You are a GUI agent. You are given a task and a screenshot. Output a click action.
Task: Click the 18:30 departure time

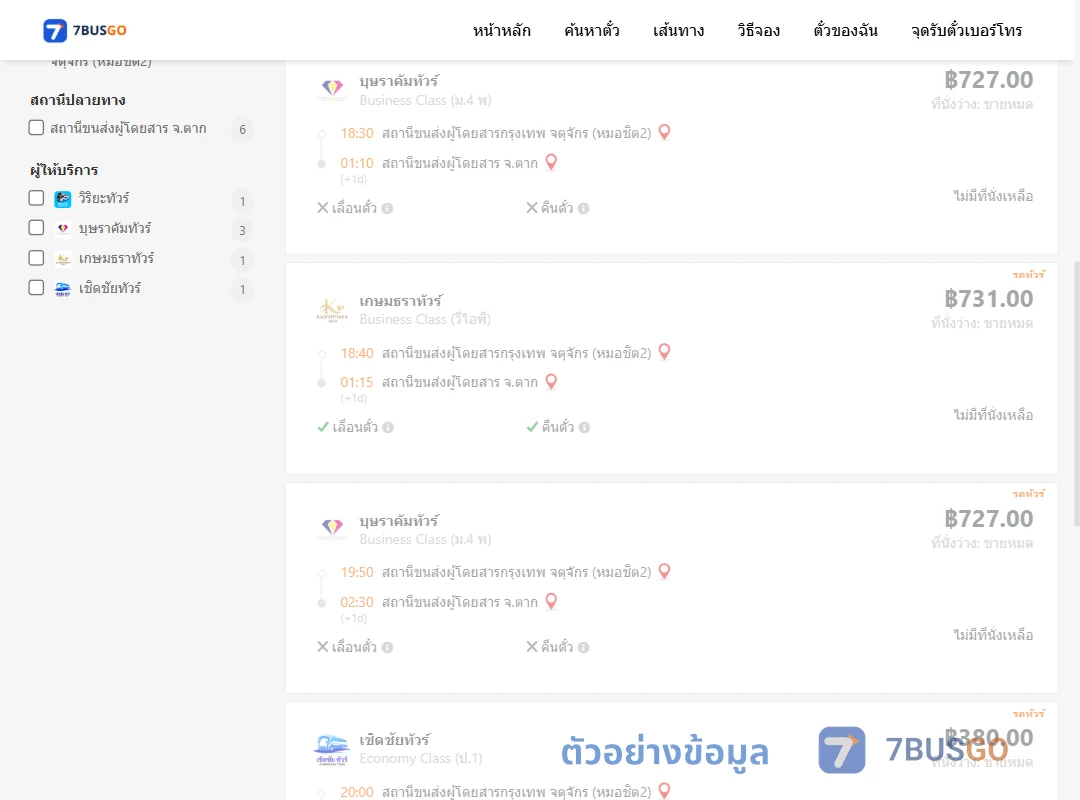tap(357, 133)
